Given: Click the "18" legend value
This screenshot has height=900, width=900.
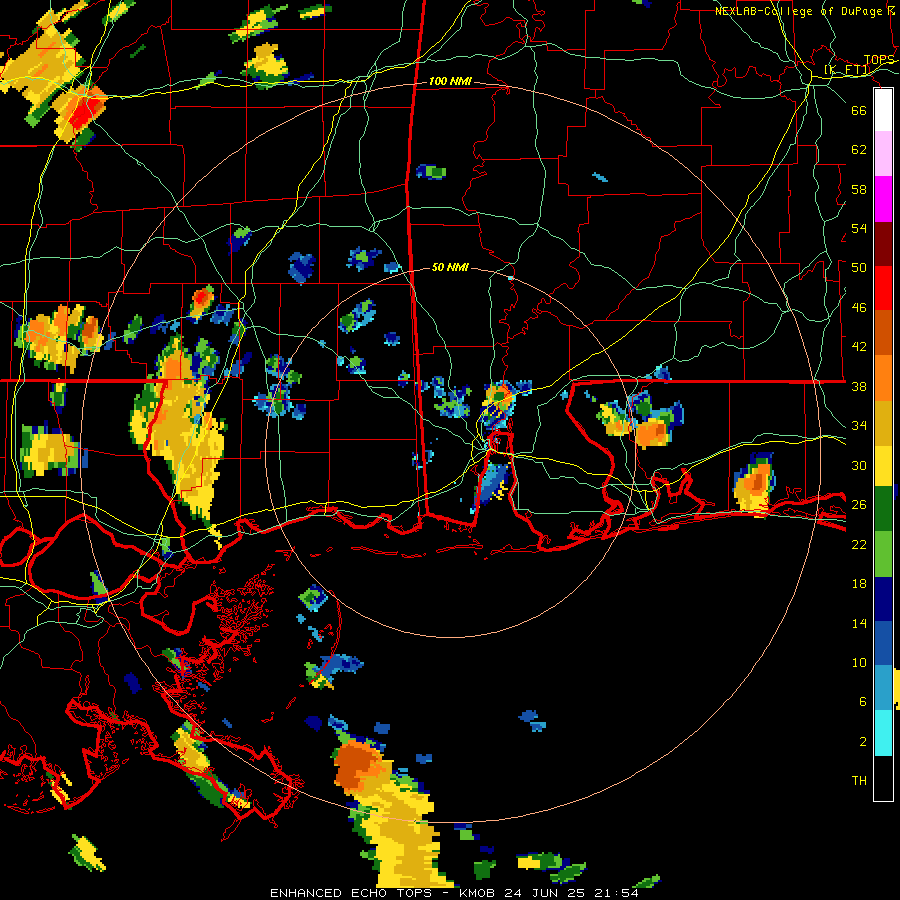Looking at the screenshot, I should coord(859,584).
